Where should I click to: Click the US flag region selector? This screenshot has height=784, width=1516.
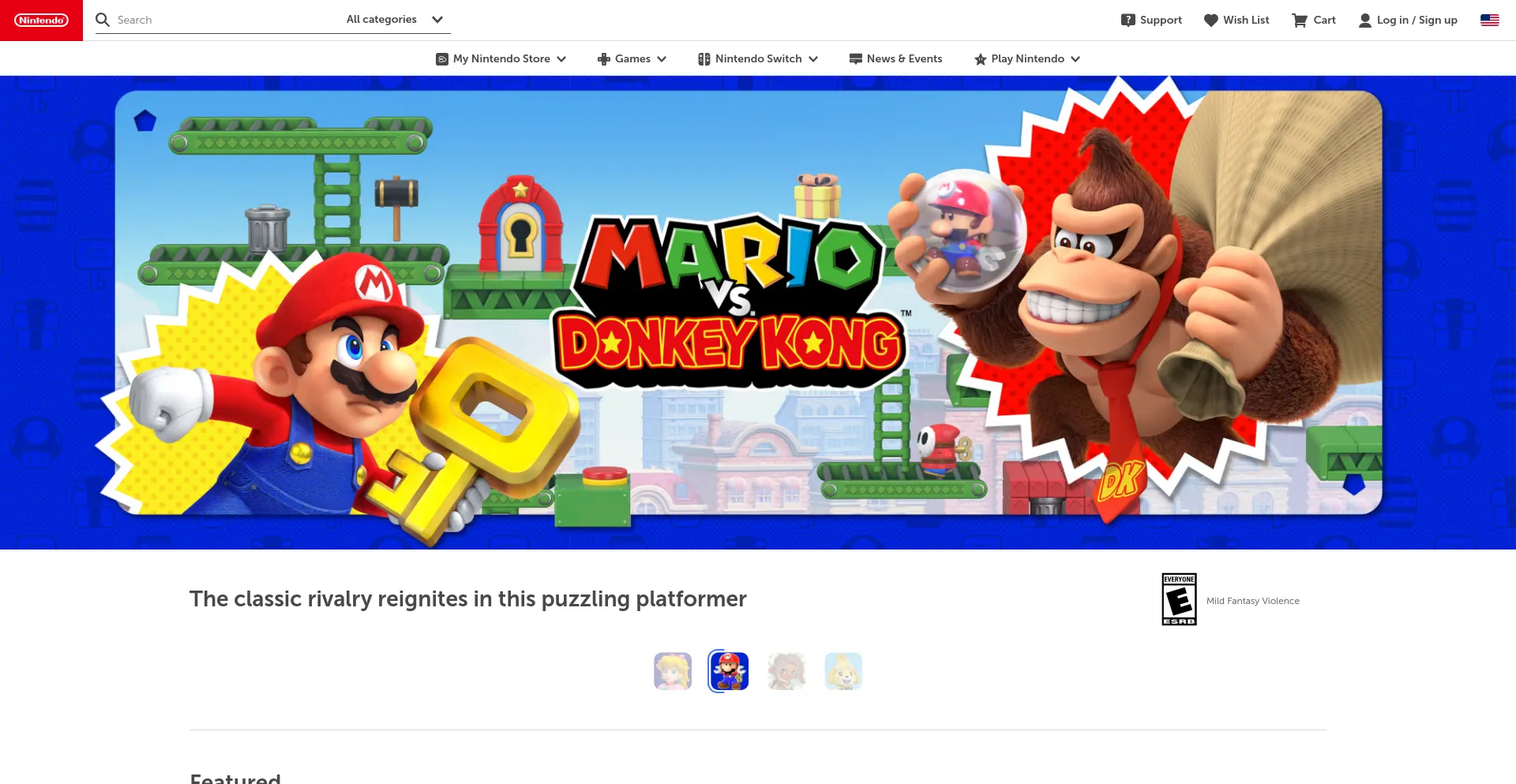pos(1490,21)
